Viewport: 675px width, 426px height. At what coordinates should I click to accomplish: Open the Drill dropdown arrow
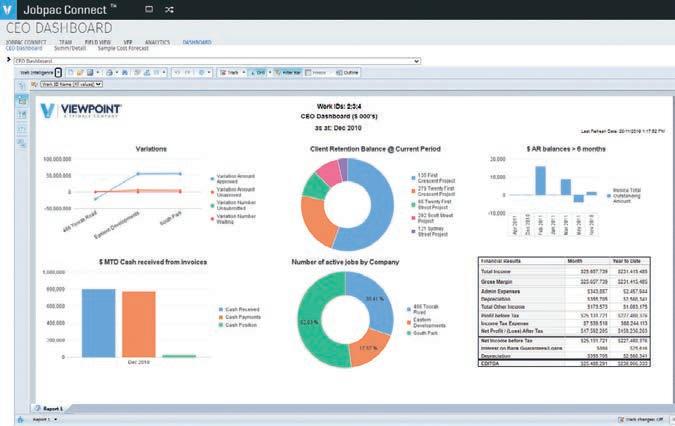270,73
